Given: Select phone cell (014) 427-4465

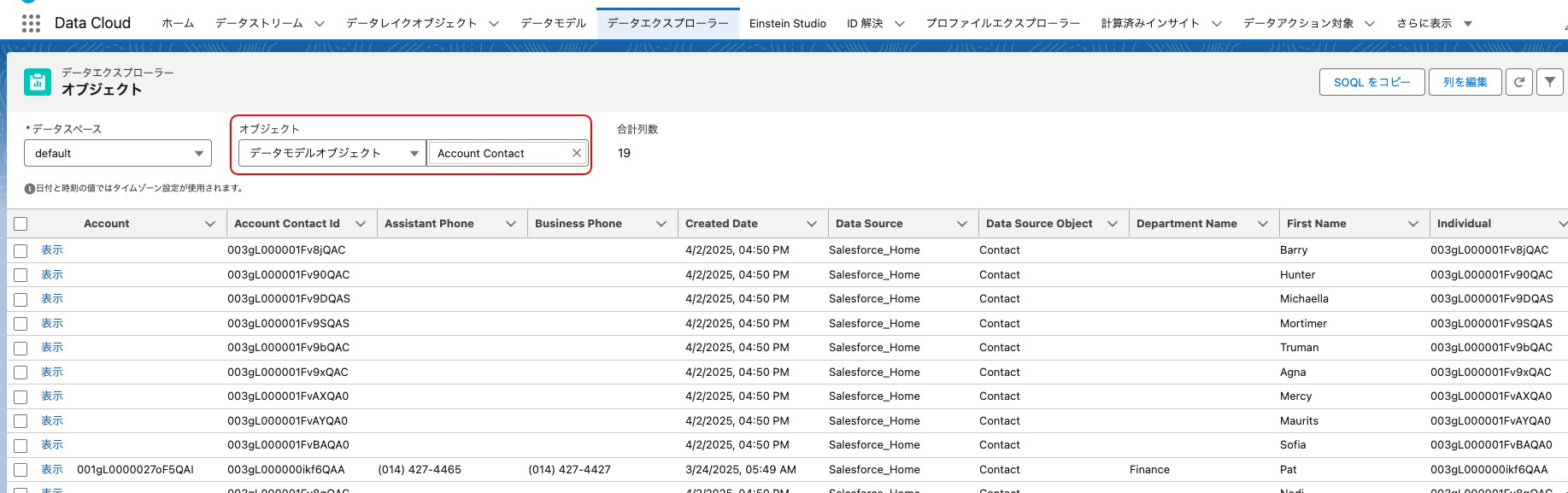Looking at the screenshot, I should tap(420, 470).
